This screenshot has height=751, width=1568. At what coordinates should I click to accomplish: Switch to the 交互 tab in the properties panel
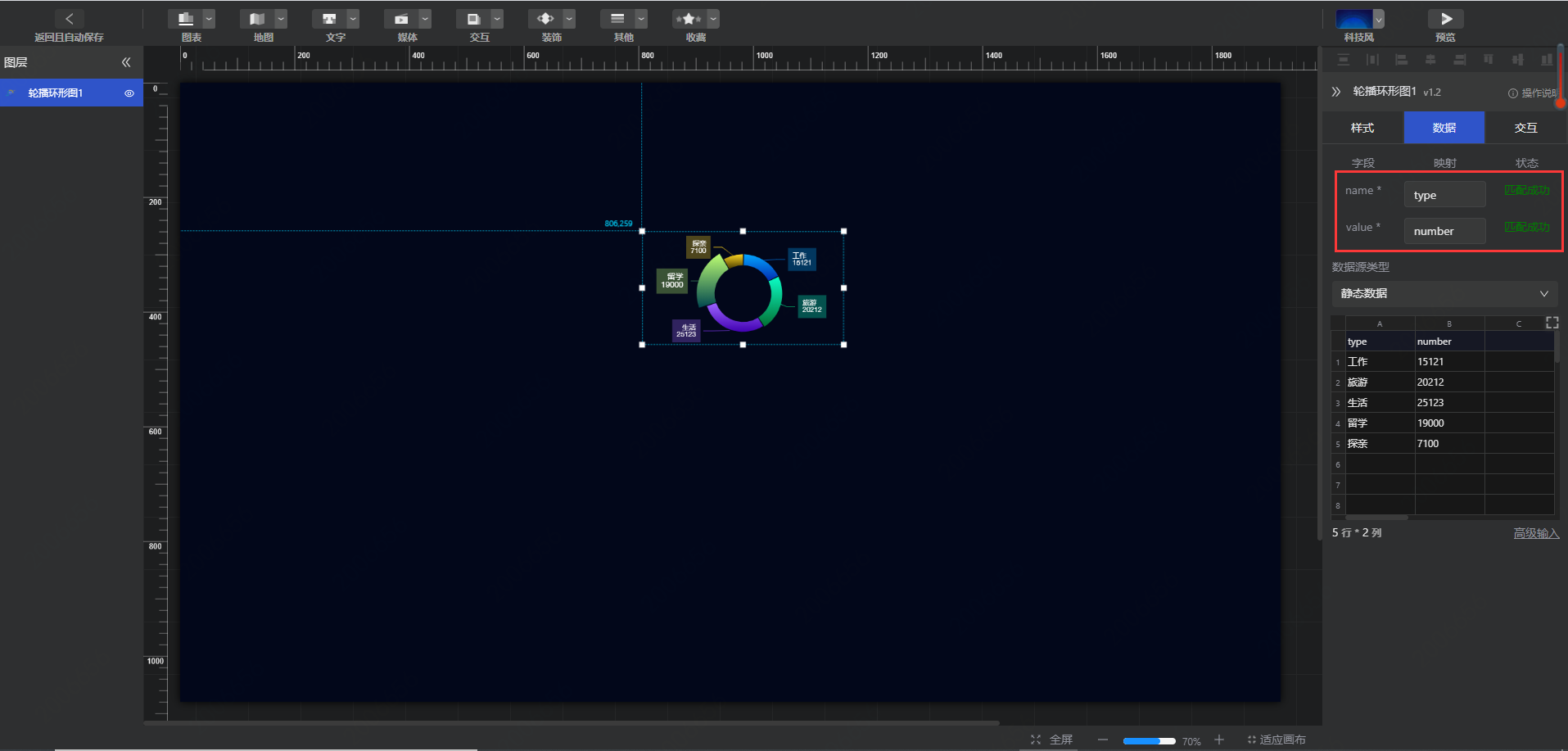point(1525,128)
